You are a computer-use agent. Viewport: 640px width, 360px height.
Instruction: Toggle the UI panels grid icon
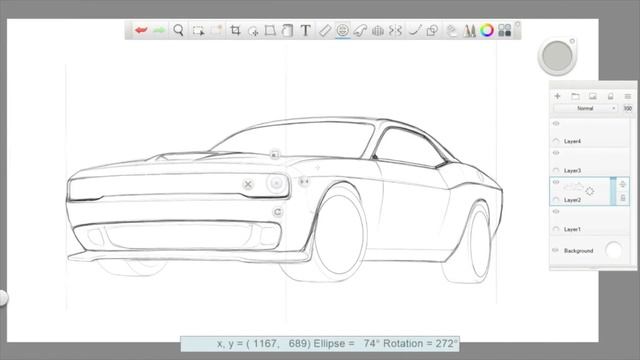pyautogui.click(x=504, y=30)
